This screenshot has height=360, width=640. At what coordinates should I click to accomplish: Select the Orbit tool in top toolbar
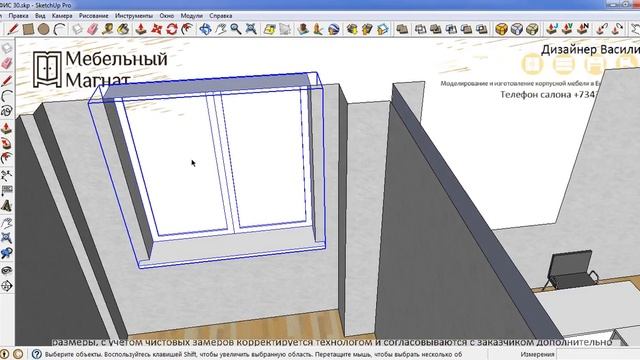(205, 29)
